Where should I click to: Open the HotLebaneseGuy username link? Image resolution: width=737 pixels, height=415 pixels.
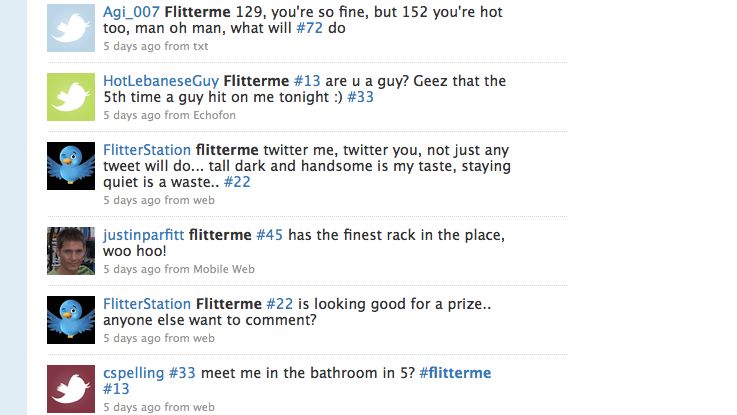point(161,81)
